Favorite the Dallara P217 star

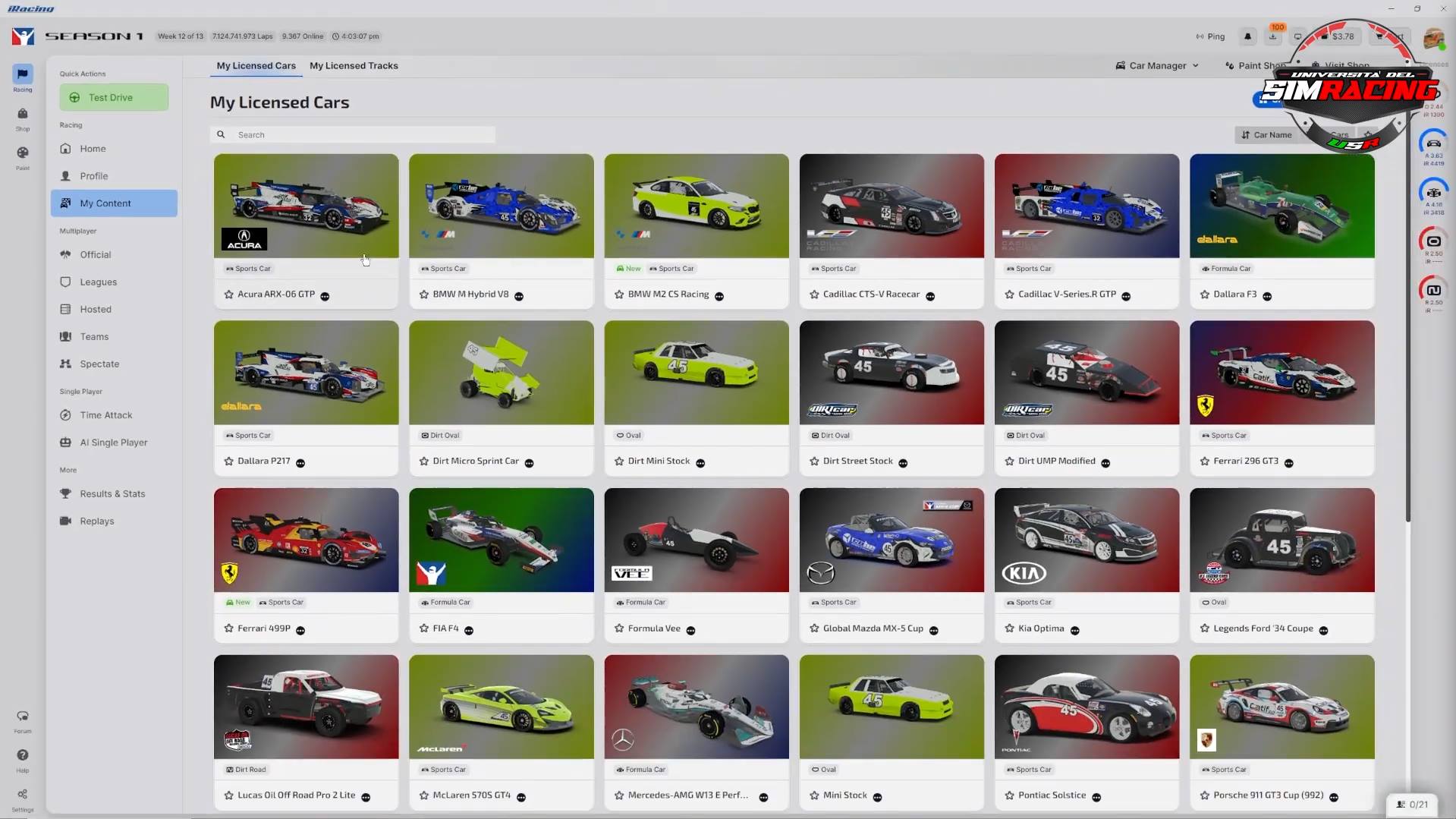coord(228,461)
